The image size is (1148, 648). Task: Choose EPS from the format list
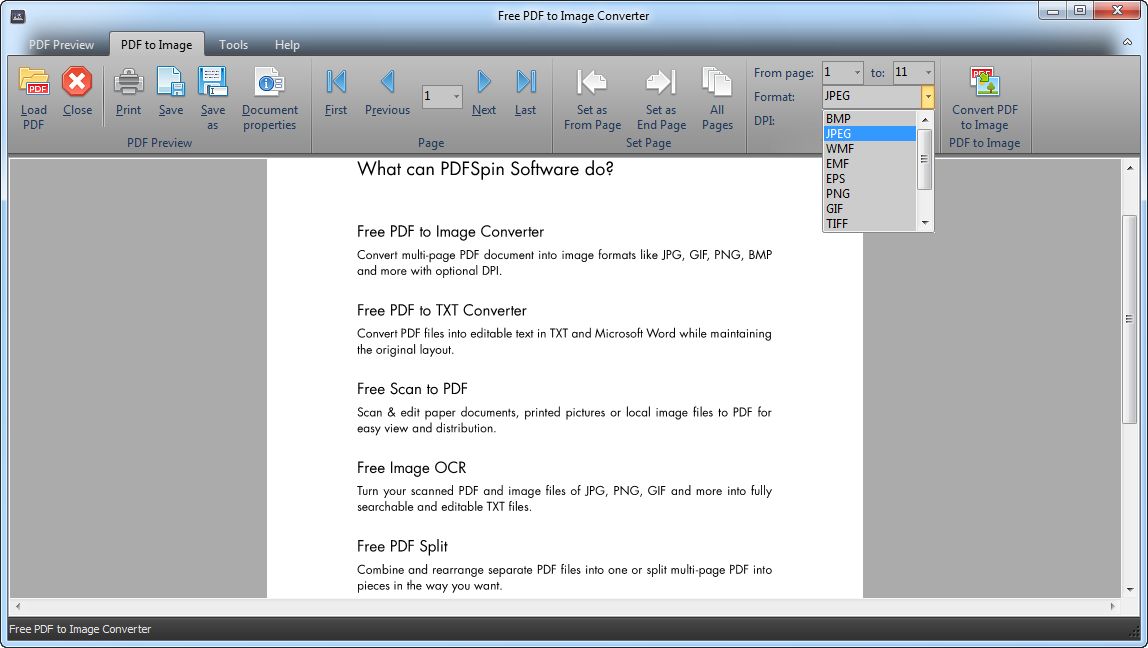870,179
